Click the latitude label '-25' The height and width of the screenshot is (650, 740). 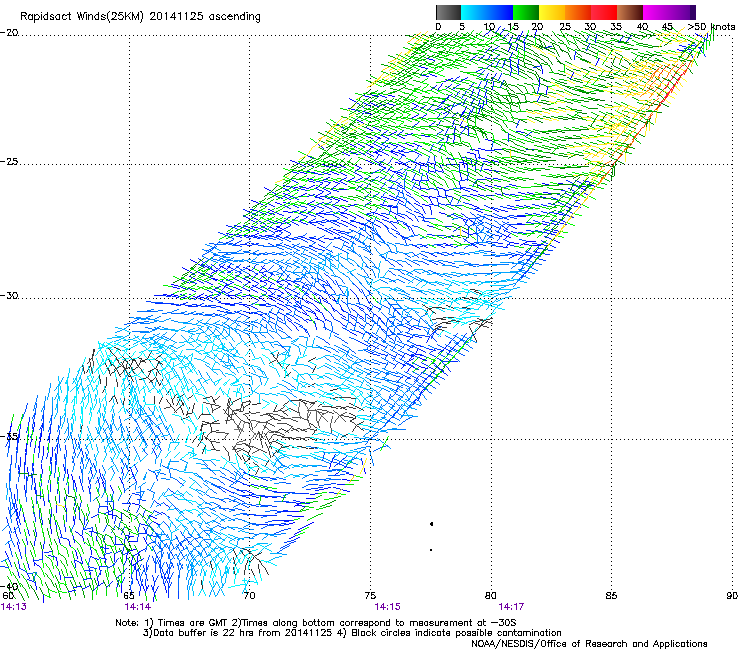(9, 161)
